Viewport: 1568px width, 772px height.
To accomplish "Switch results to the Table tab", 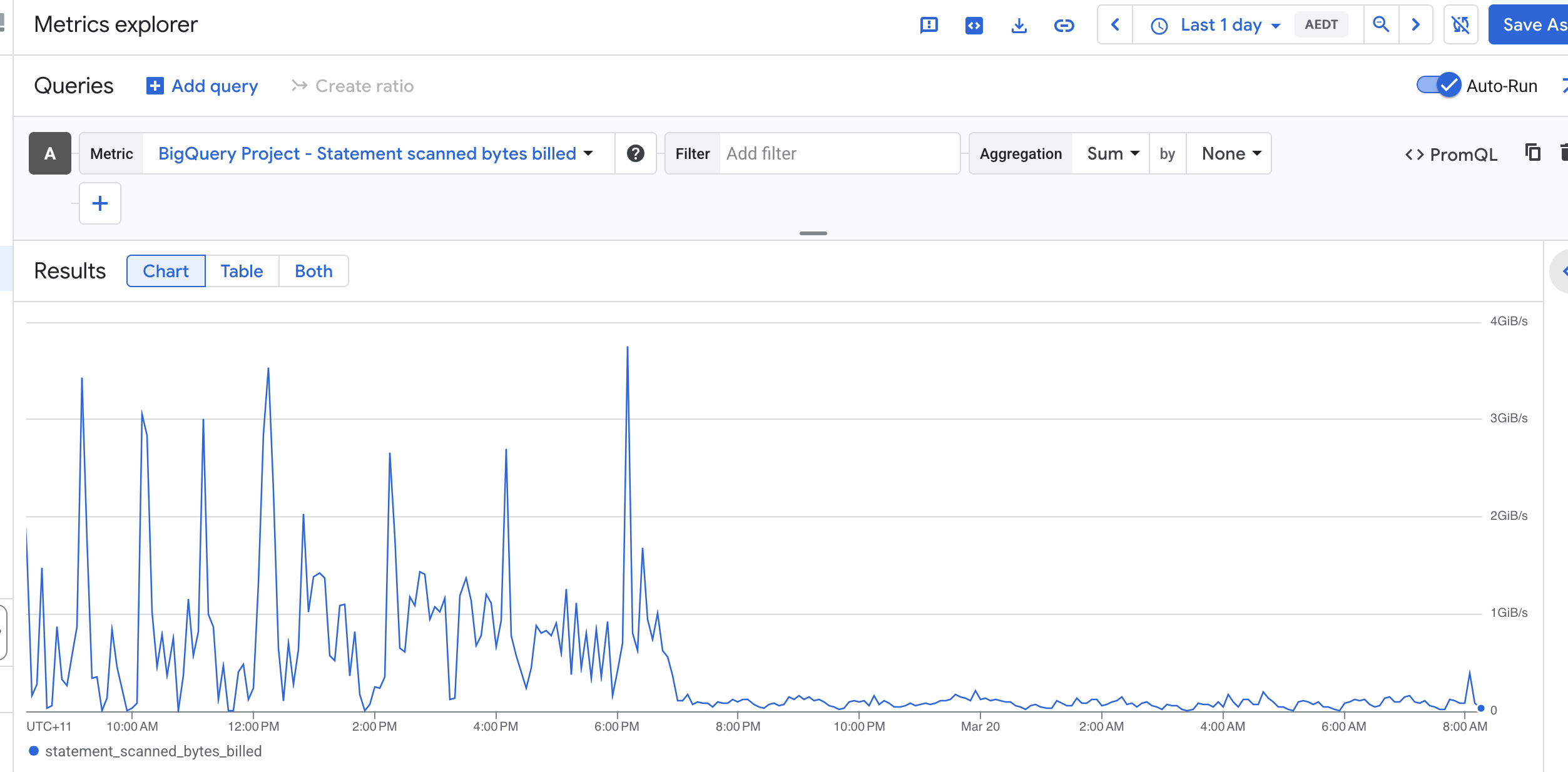I will 242,271.
